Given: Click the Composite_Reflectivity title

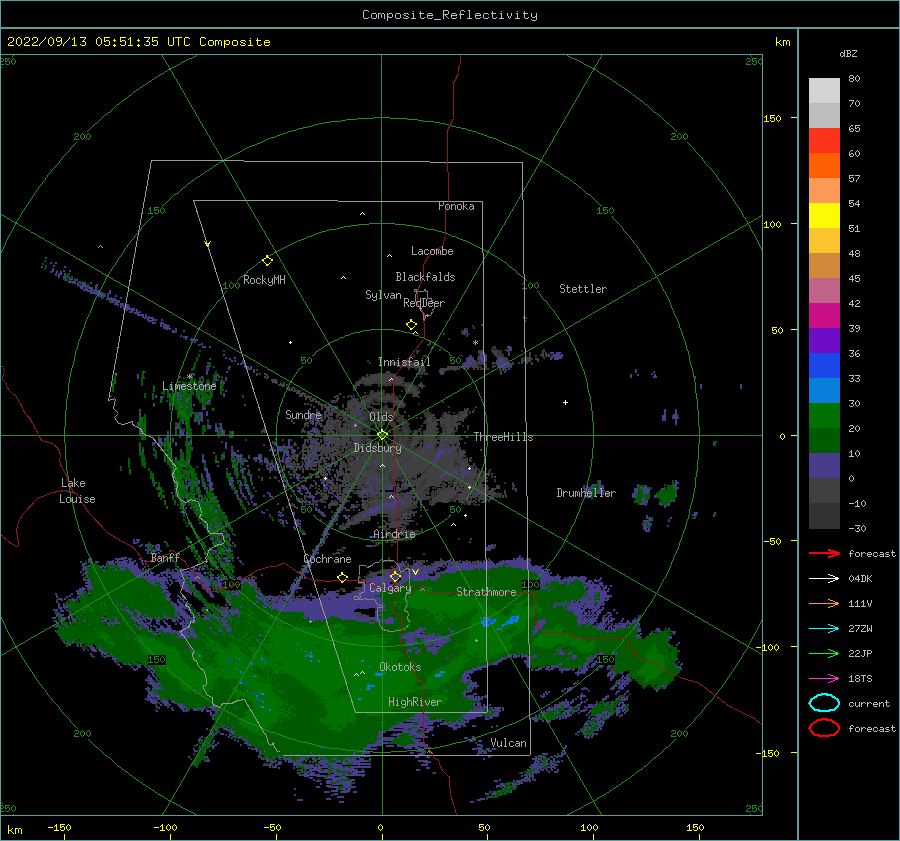Looking at the screenshot, I should pyautogui.click(x=450, y=15).
